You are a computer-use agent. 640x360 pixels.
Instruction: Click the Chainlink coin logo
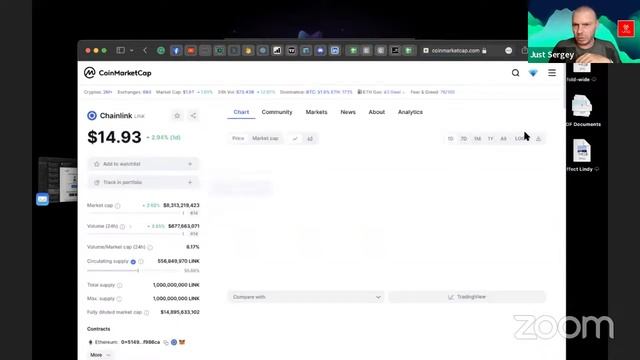(x=92, y=116)
